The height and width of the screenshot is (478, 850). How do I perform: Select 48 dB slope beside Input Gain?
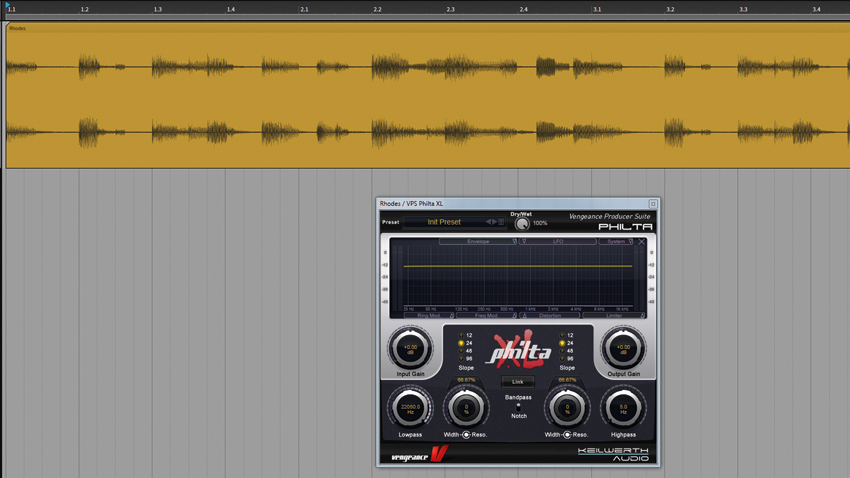pyautogui.click(x=461, y=351)
